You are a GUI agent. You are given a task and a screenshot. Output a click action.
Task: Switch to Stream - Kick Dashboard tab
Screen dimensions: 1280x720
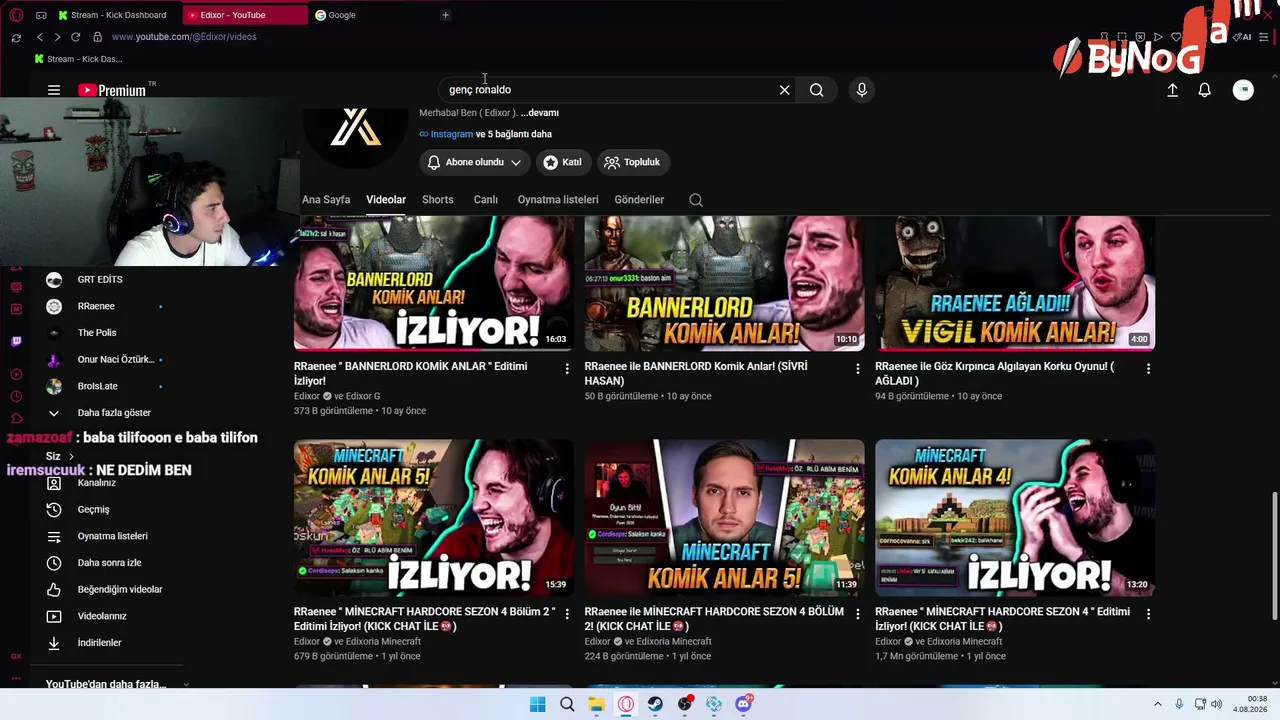tap(117, 15)
